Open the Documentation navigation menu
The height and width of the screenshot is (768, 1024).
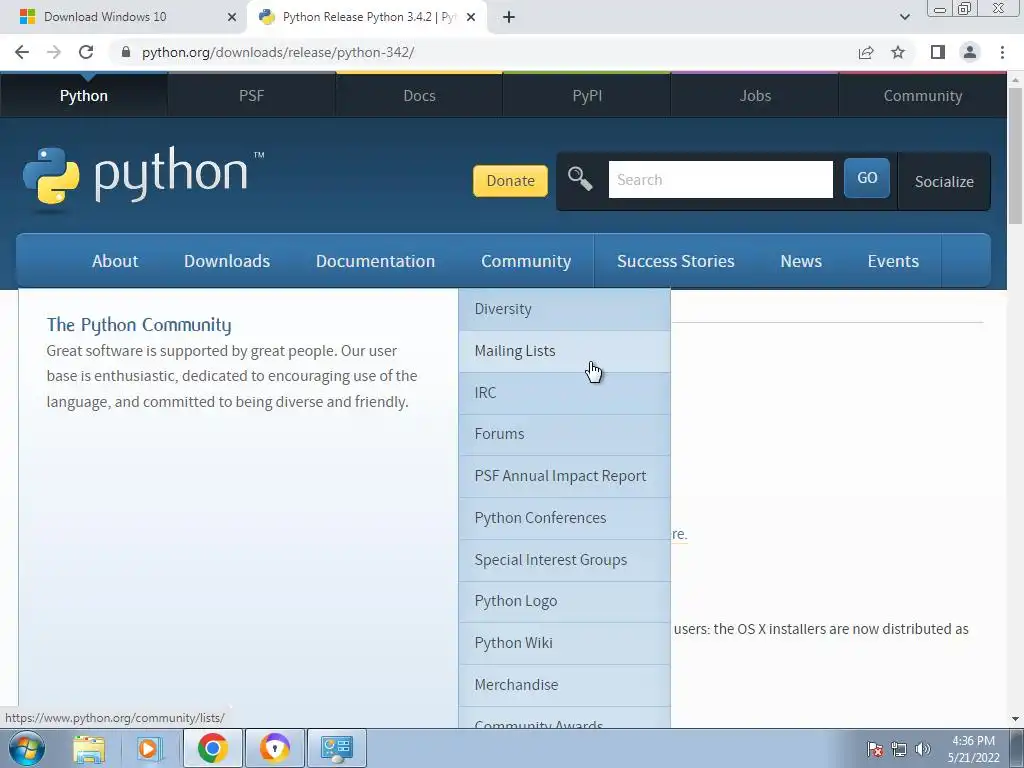click(x=376, y=261)
